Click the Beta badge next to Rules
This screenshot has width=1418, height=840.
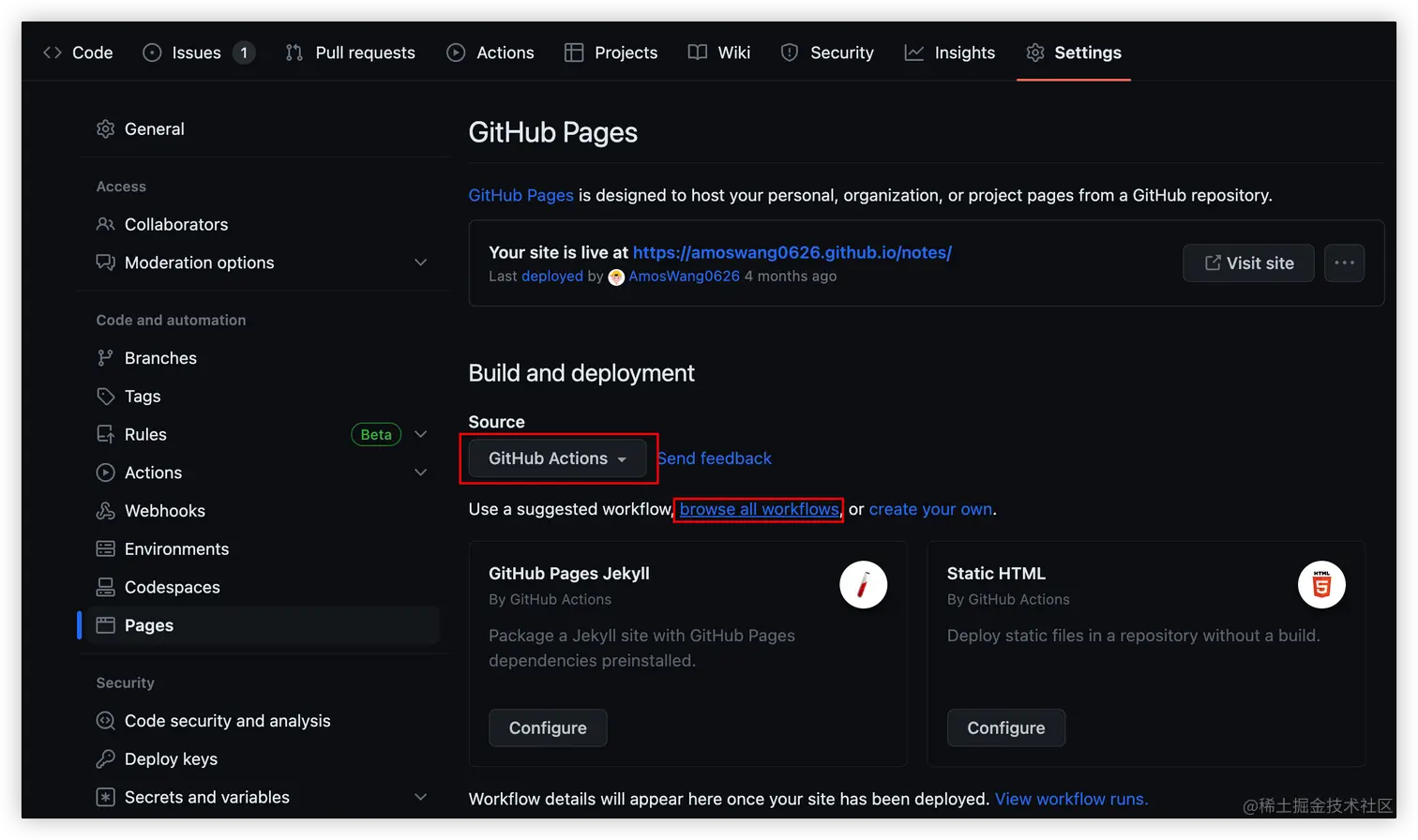point(376,434)
